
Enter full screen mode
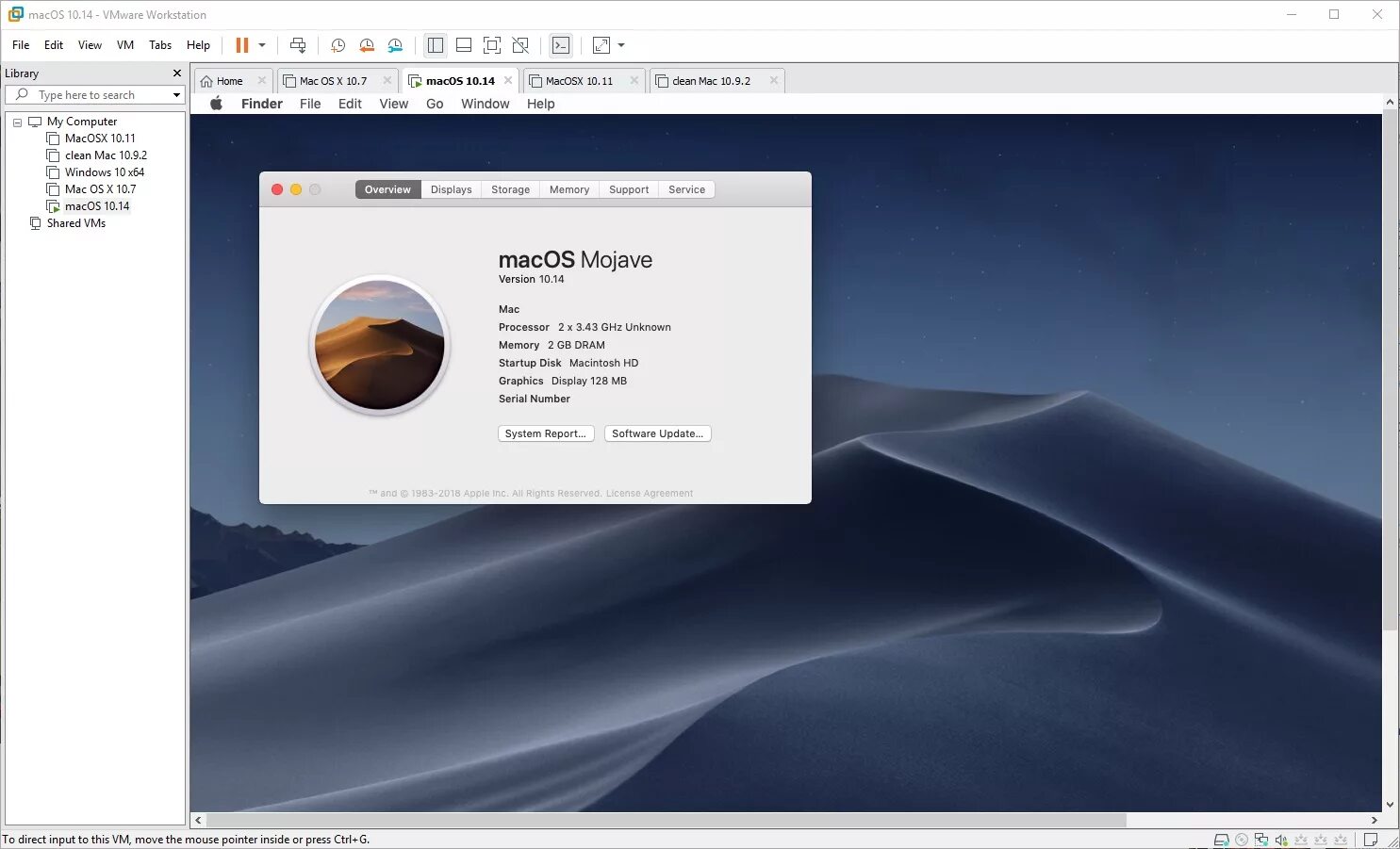point(492,45)
